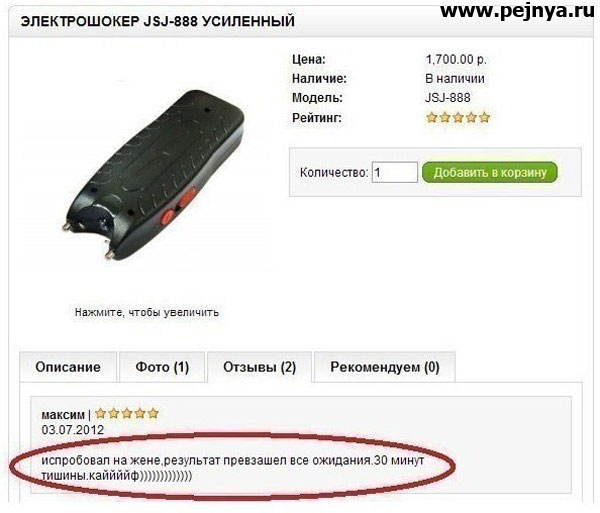Click the Количество quantity input field
600x513 pixels.
click(395, 172)
